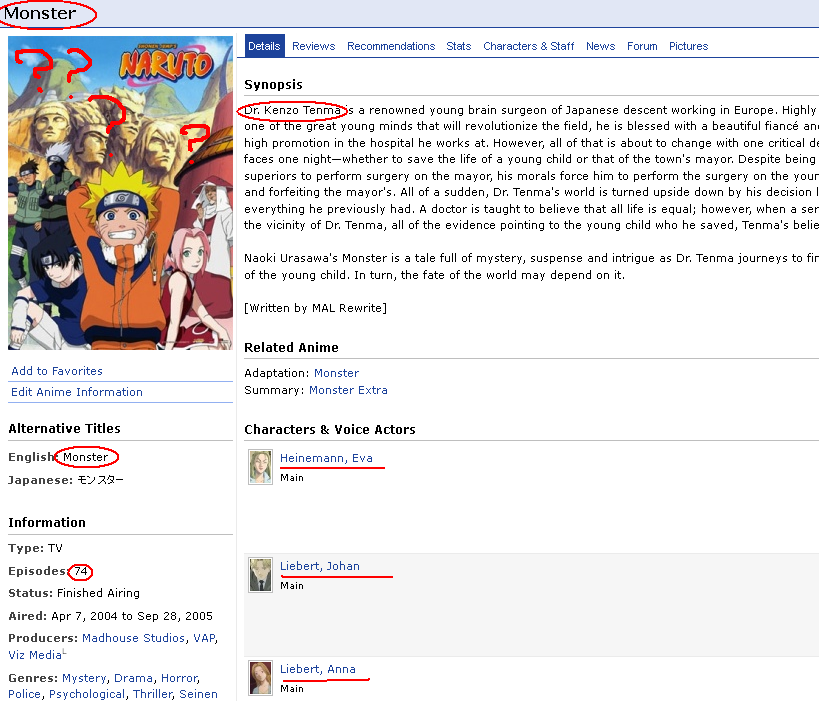Open Heinemann, Eva character page
Viewport: 819px width, 701px height.
pos(326,458)
